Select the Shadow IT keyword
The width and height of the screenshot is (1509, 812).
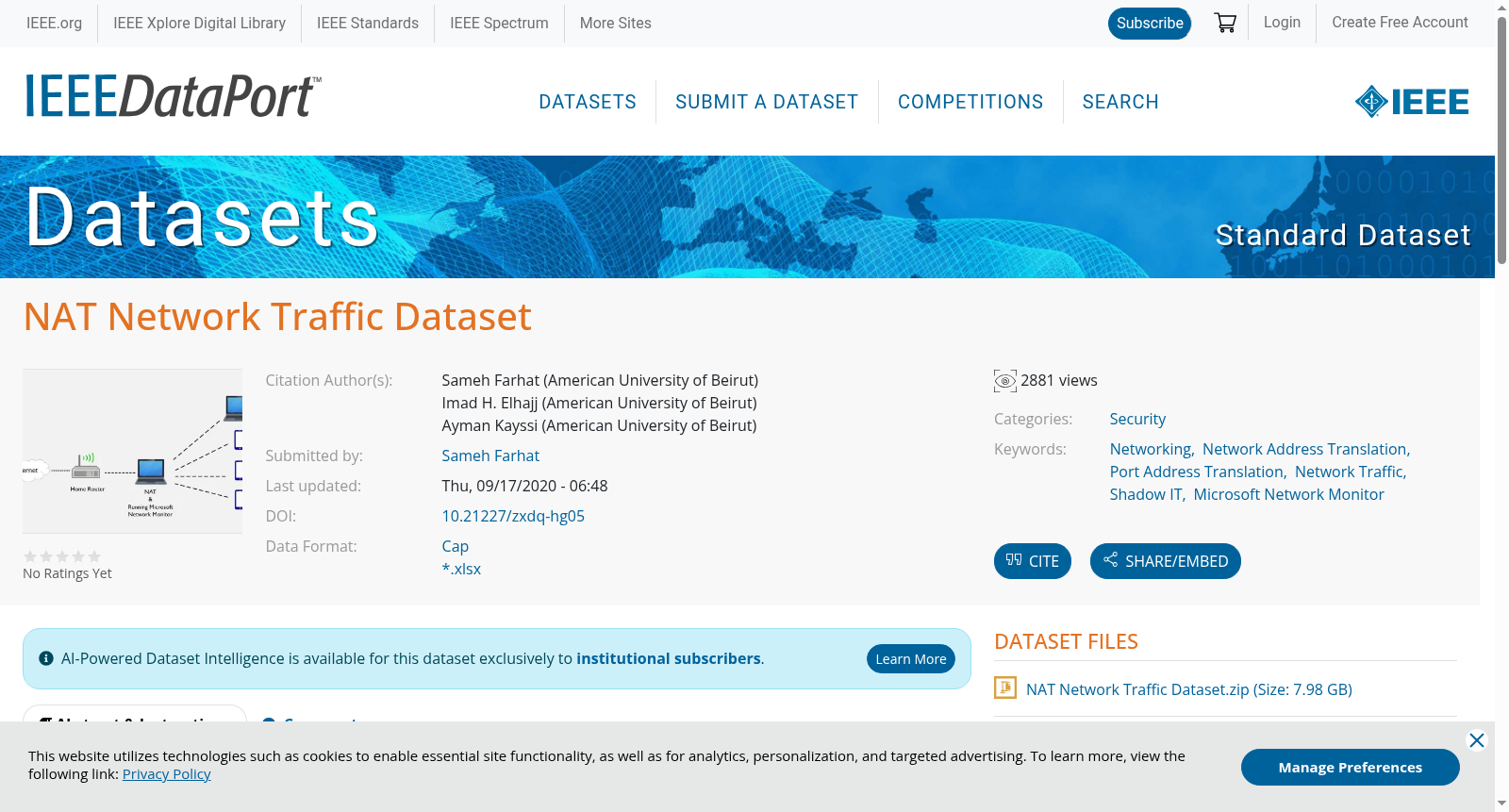[x=1146, y=494]
